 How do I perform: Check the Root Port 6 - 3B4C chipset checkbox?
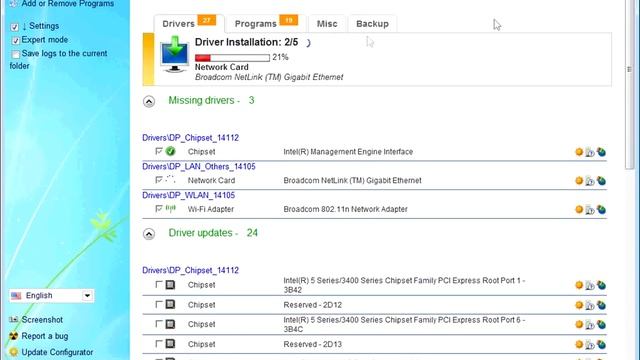pos(159,324)
